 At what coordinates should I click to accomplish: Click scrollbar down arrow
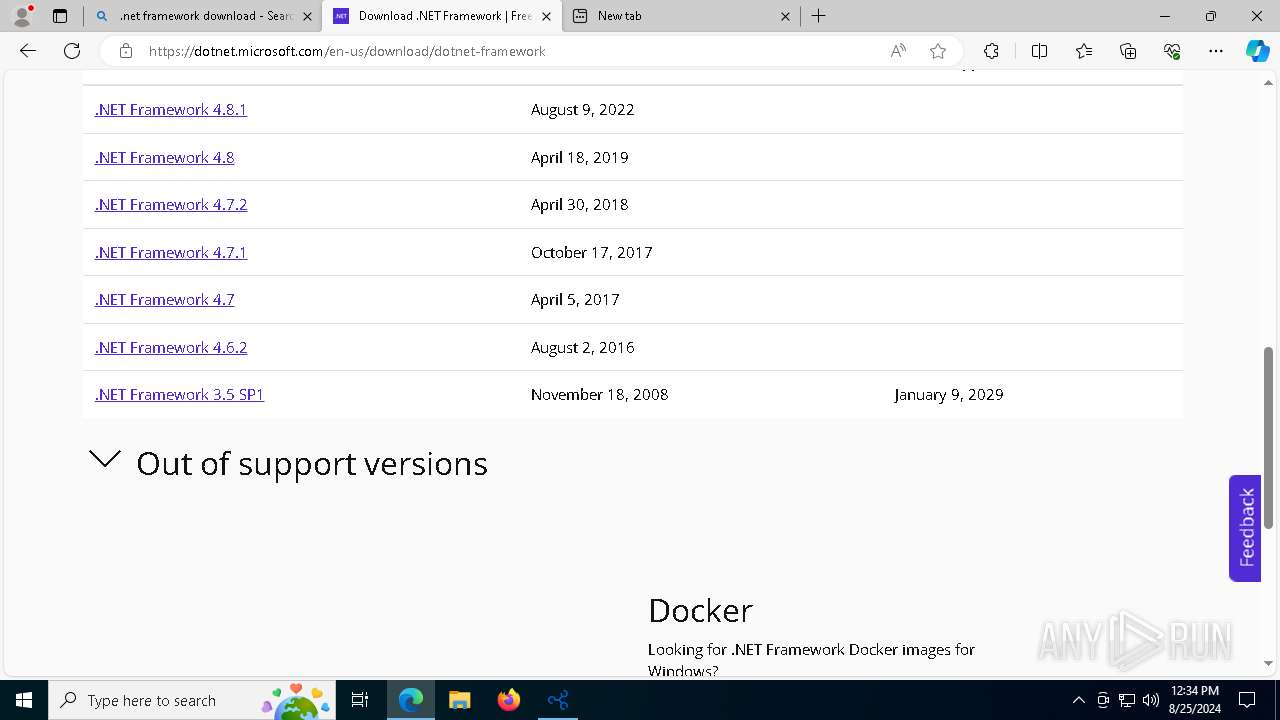1269,663
